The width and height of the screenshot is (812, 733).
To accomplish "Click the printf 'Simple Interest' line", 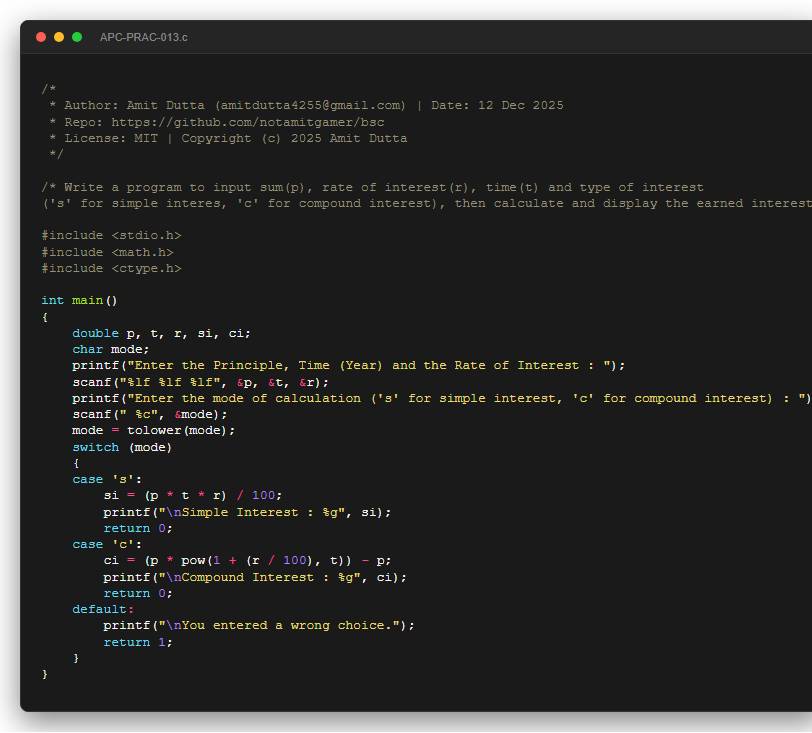I will [247, 512].
